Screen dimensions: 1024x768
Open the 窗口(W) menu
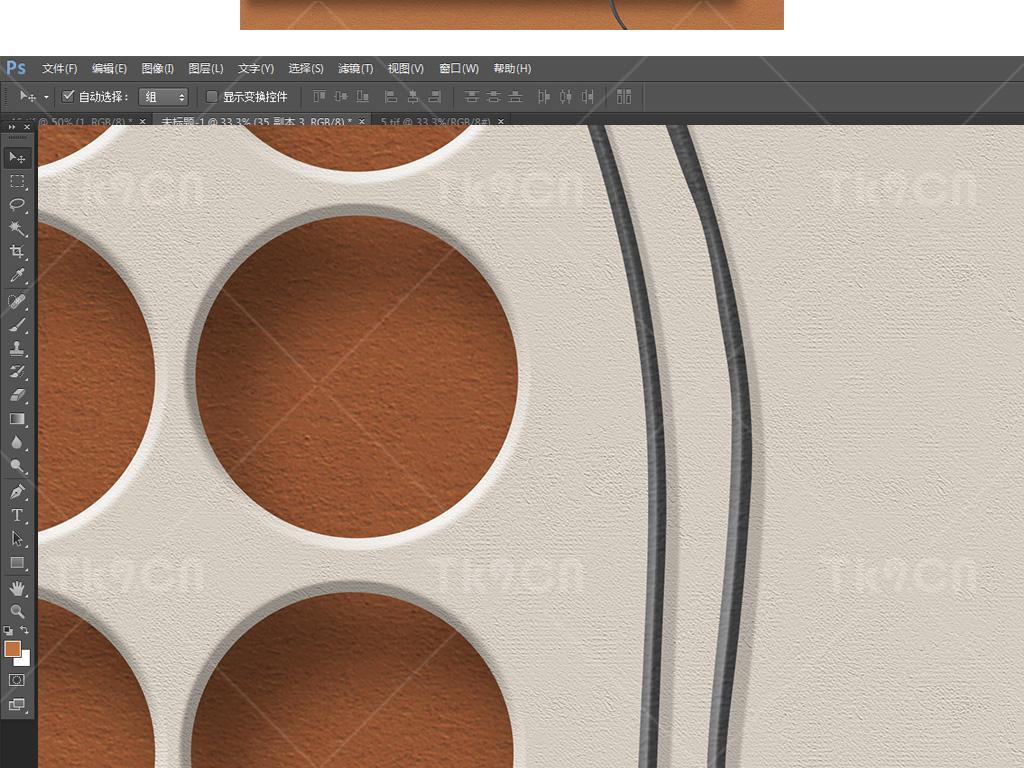(458, 69)
